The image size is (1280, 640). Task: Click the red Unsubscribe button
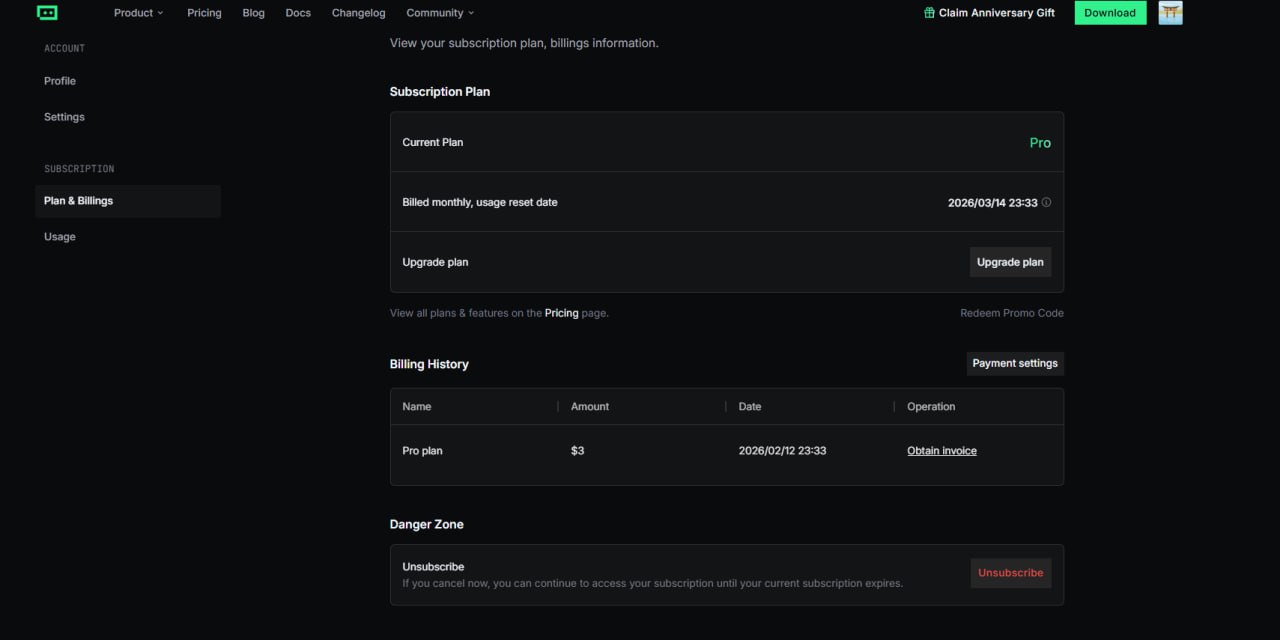click(x=1010, y=573)
